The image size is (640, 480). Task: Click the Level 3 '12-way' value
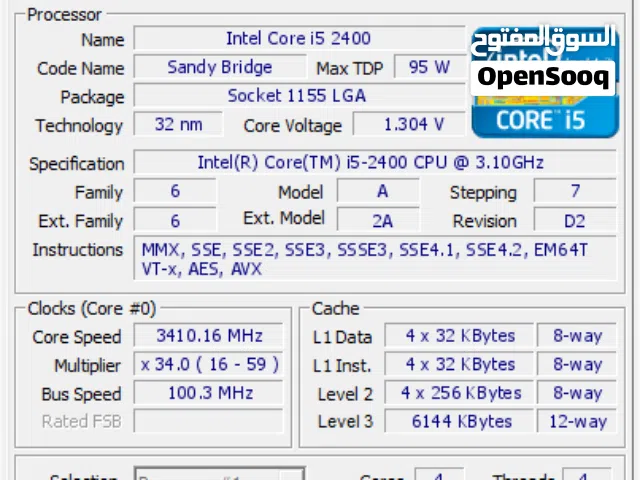click(x=577, y=421)
